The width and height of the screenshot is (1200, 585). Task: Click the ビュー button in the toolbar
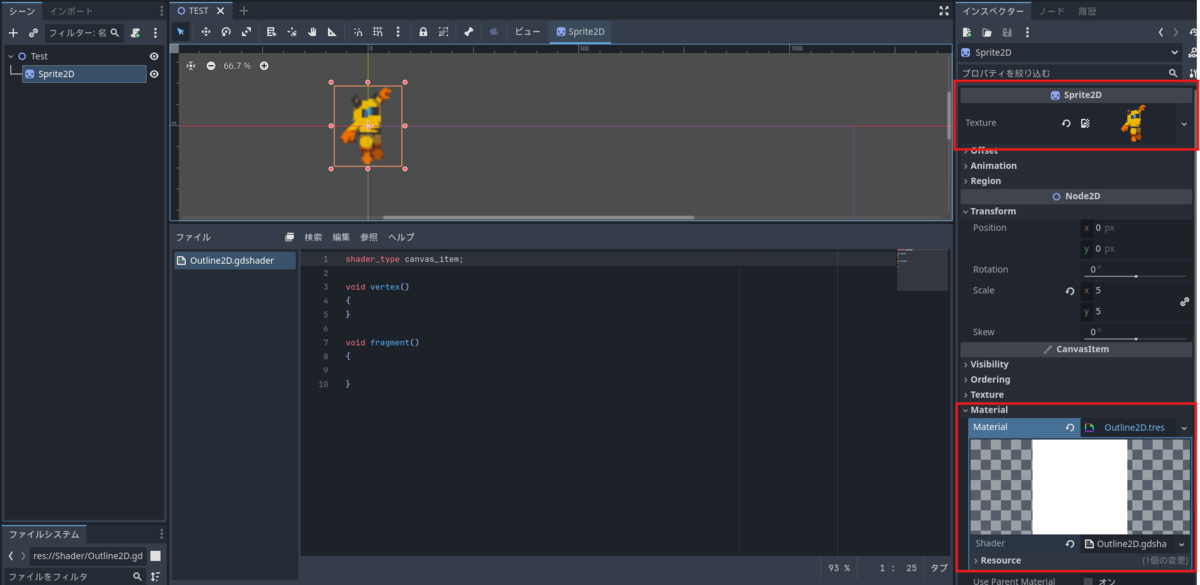click(526, 31)
